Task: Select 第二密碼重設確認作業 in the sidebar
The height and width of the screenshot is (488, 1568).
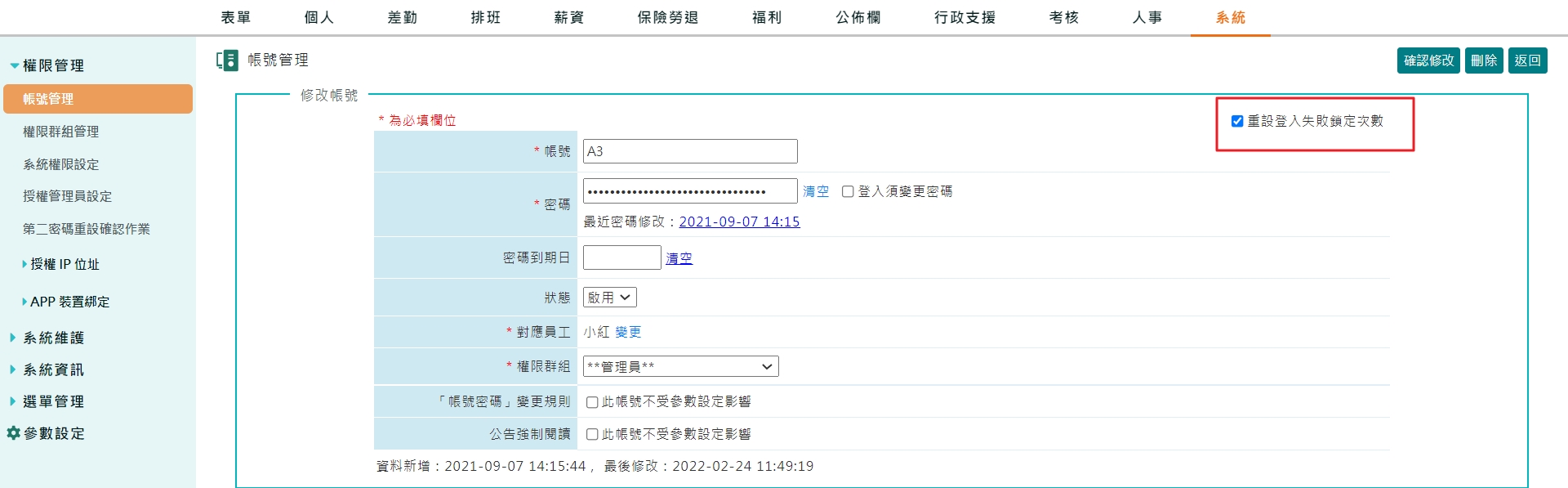Action: click(87, 229)
